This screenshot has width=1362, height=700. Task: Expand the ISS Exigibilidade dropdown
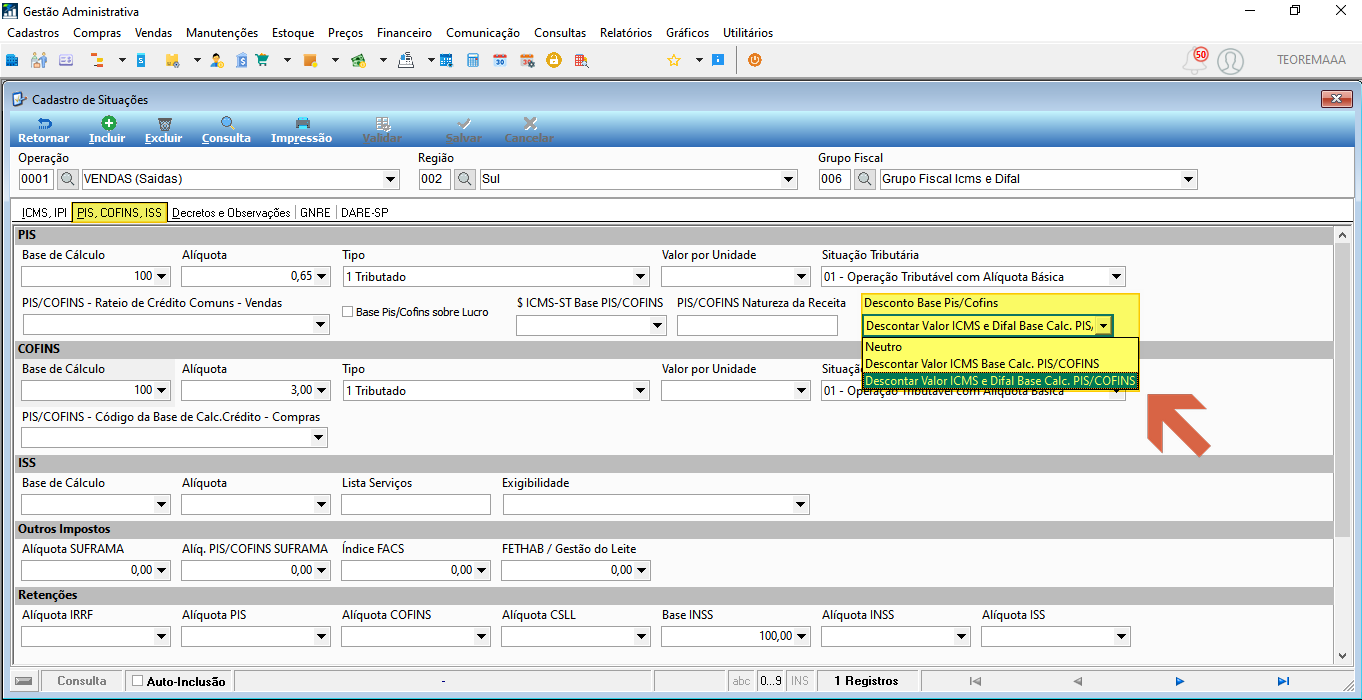coord(800,505)
